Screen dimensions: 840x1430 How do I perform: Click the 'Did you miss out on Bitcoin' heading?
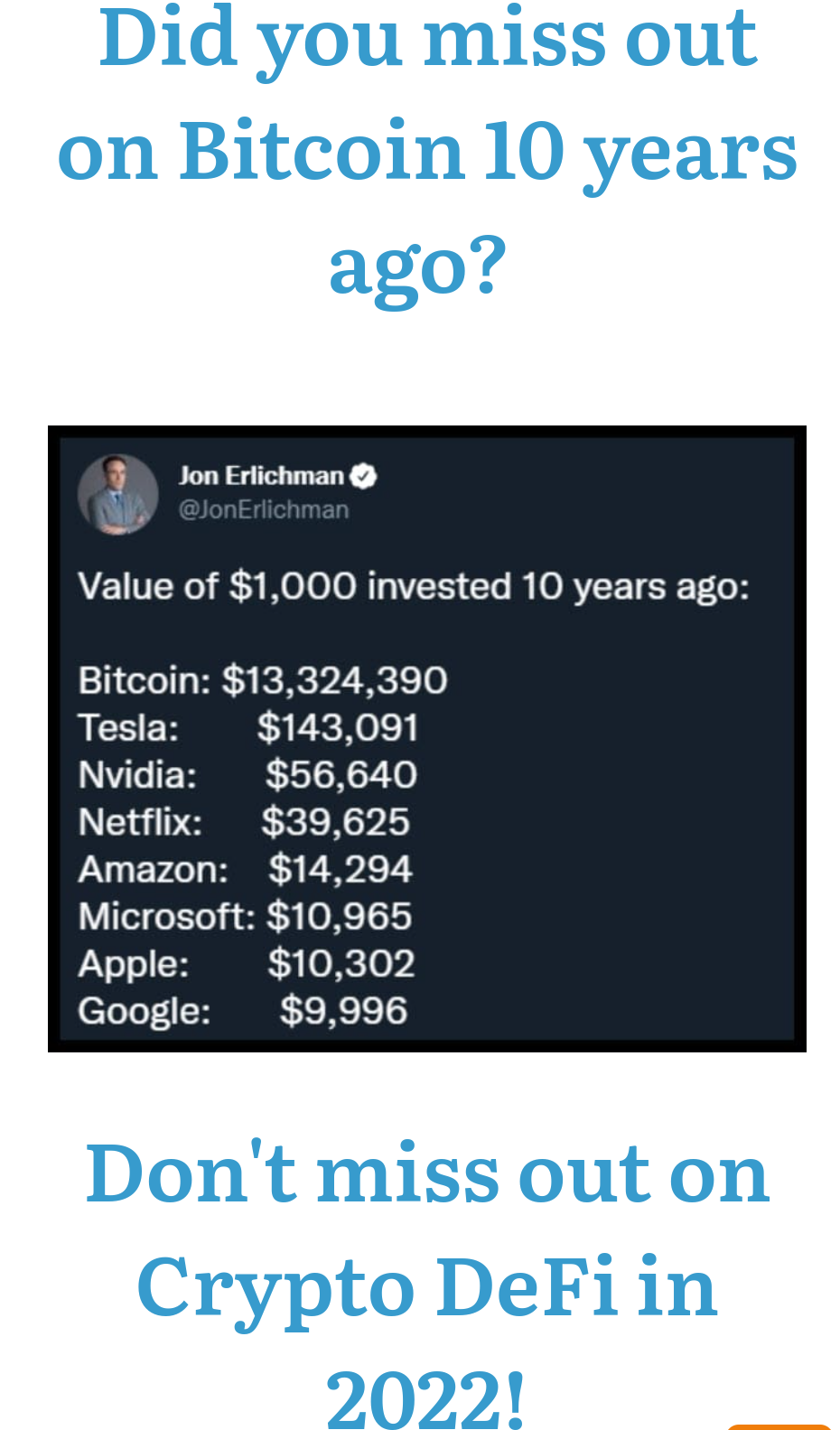(x=426, y=151)
